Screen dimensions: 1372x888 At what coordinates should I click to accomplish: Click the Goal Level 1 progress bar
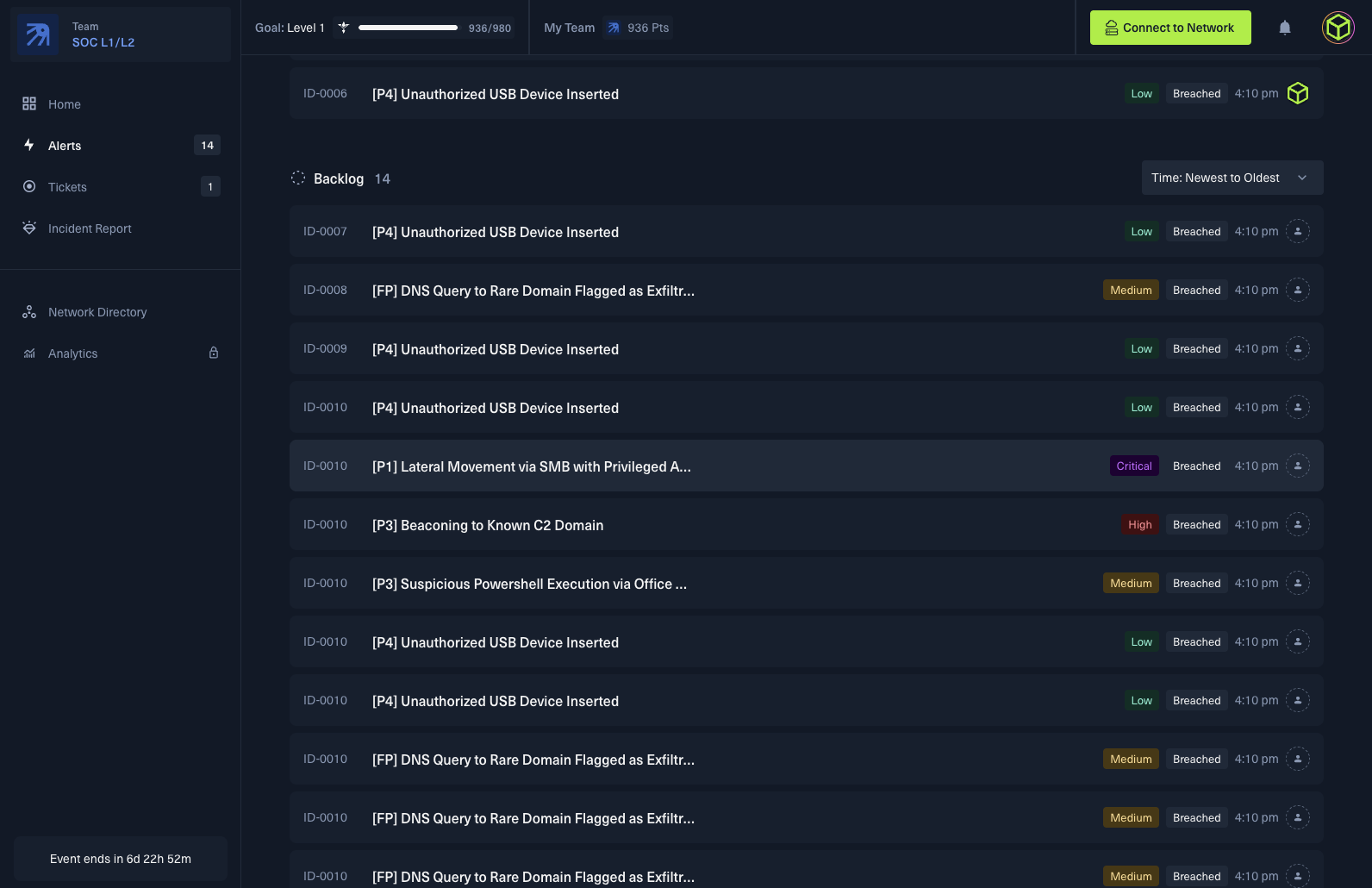408,28
